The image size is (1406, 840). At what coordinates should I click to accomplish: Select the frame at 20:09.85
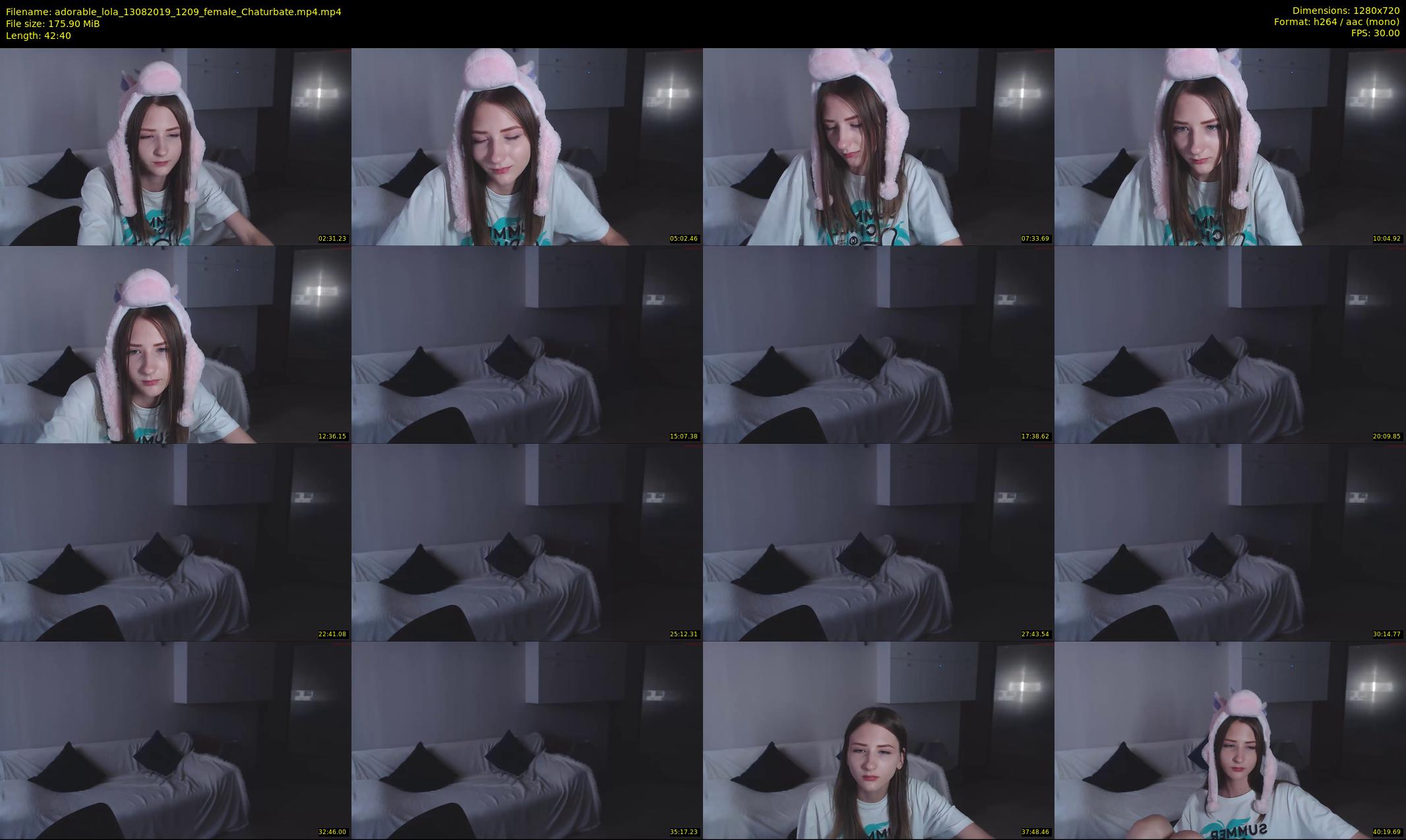pos(1230,344)
